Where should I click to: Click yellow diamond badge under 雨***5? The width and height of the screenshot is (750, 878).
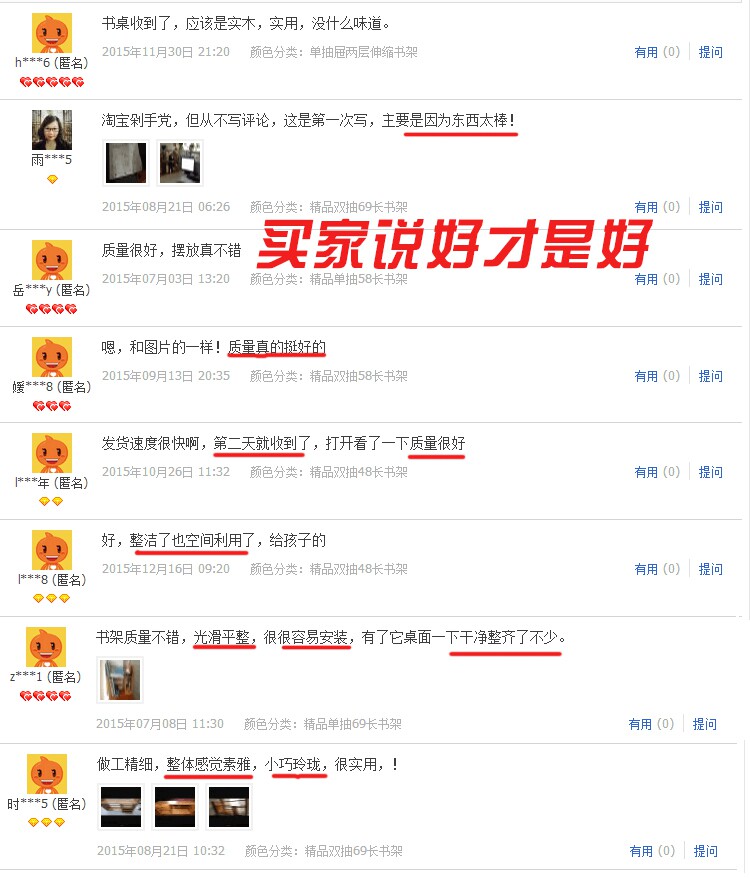(52, 179)
